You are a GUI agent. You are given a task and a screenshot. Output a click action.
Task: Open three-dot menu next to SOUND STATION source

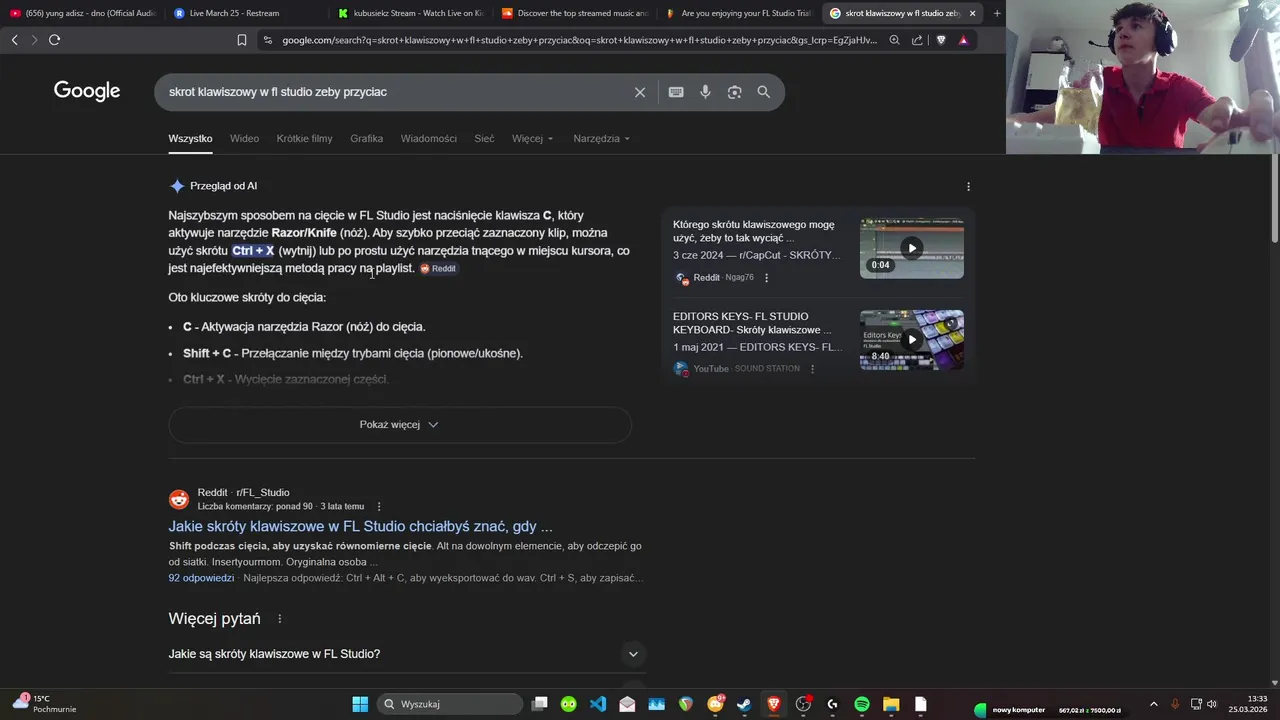(x=812, y=369)
